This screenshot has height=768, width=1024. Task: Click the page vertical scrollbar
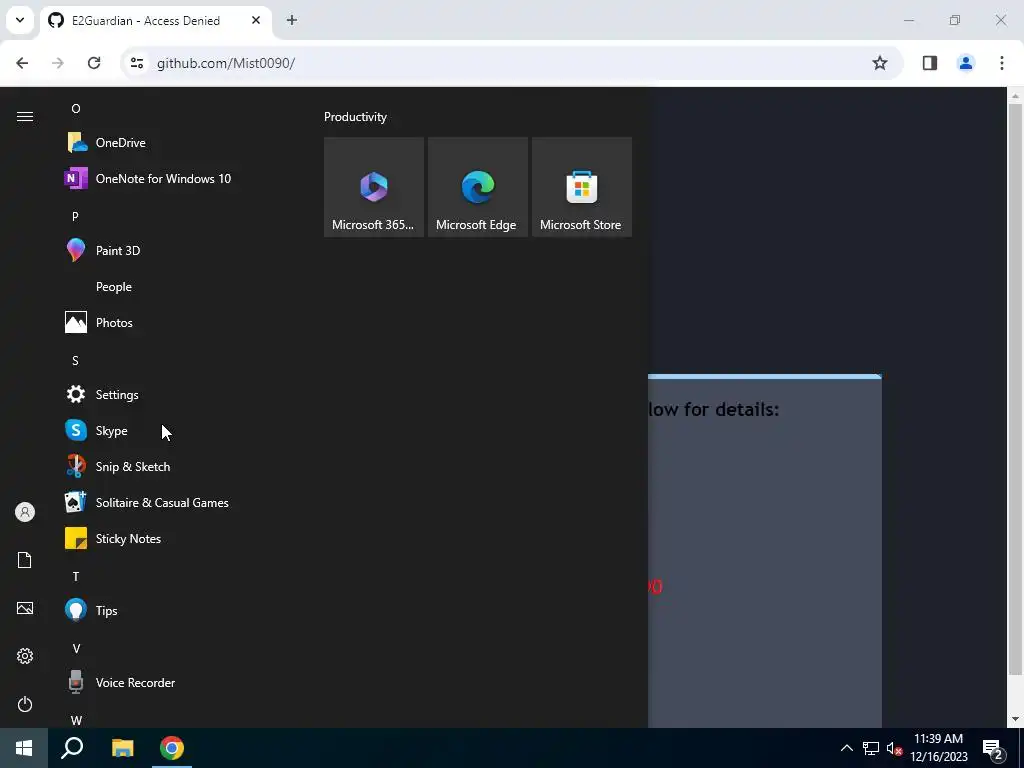coord(1015,389)
